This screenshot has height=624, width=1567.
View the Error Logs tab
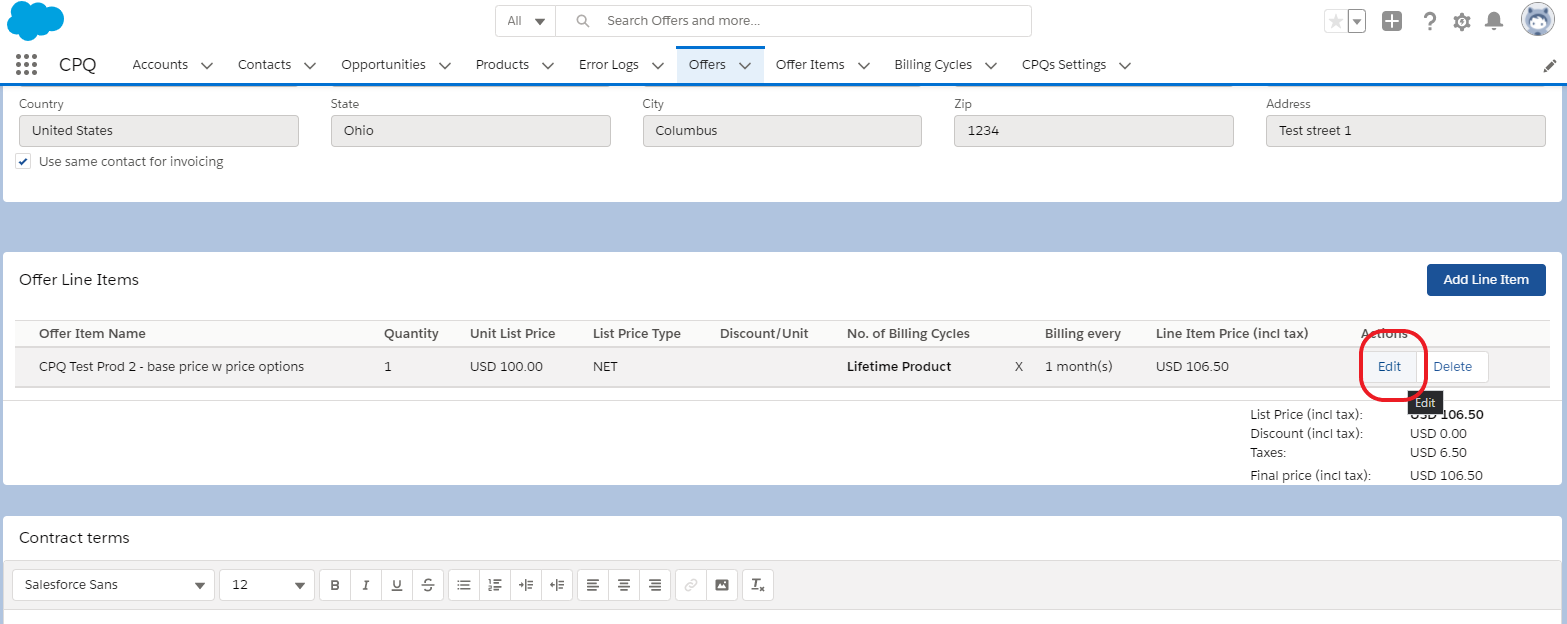pyautogui.click(x=608, y=65)
